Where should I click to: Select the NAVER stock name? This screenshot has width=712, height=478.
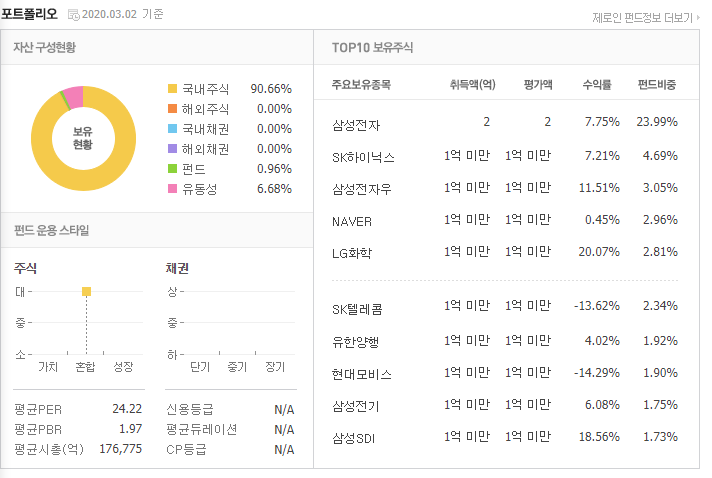(x=352, y=222)
